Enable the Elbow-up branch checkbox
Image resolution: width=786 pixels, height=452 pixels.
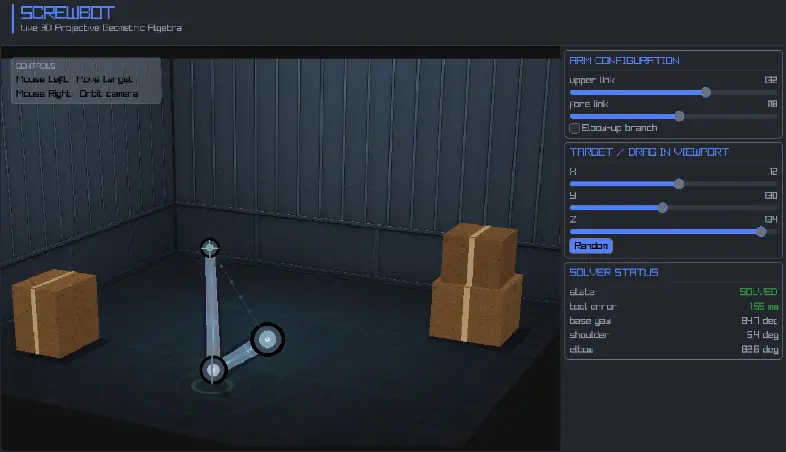[x=574, y=128]
